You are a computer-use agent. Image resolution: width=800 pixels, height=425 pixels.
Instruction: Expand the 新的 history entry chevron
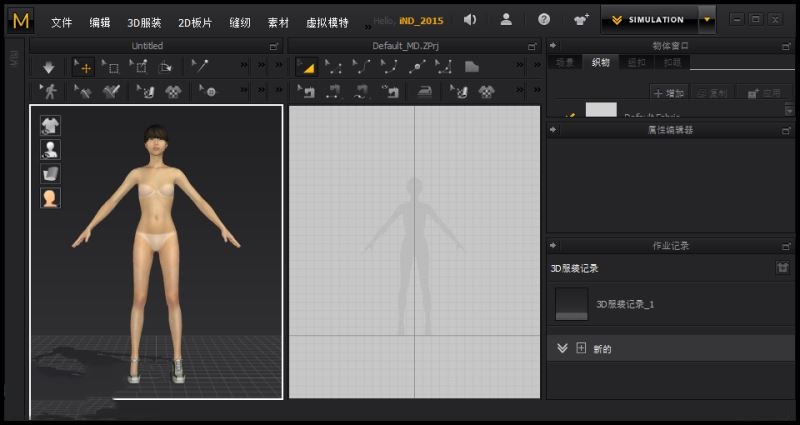click(x=562, y=348)
